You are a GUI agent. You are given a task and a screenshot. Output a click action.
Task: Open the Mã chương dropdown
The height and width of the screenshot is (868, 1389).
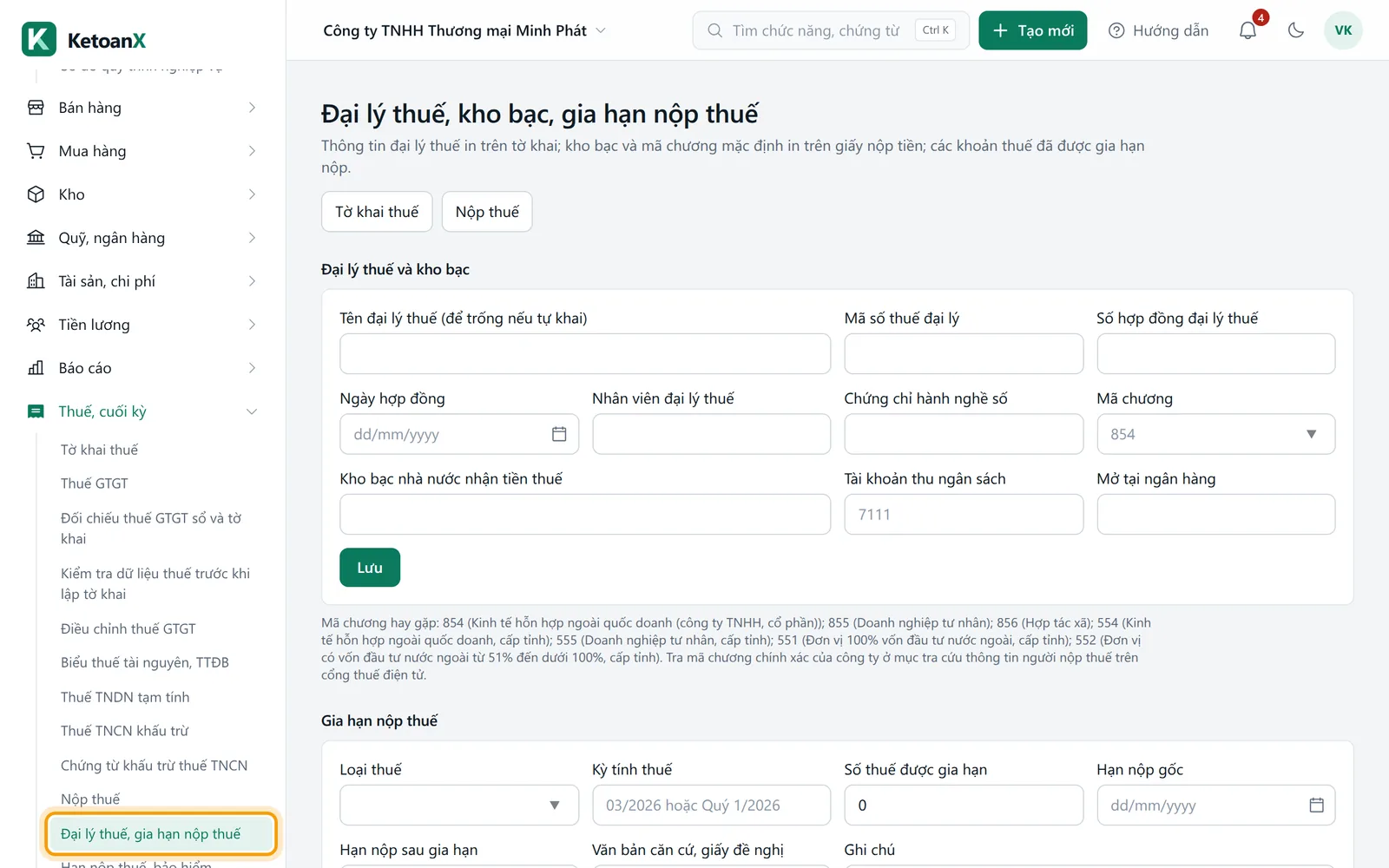[x=1215, y=434]
